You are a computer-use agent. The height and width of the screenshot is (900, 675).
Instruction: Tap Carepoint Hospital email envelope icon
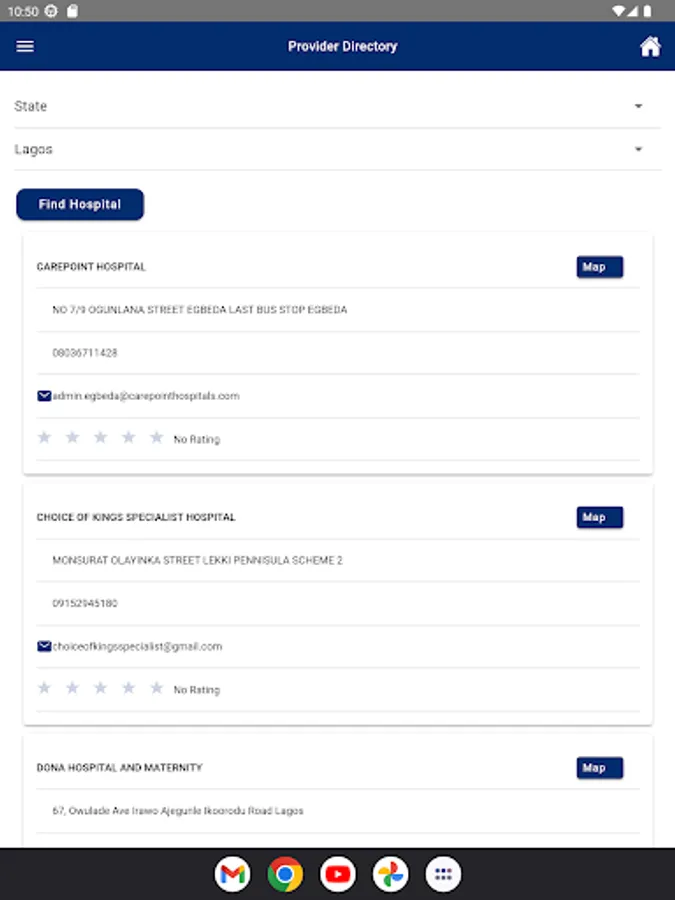click(x=44, y=396)
